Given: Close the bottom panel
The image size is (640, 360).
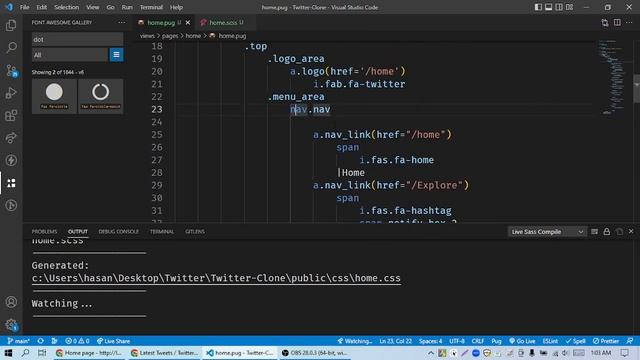Looking at the screenshot, I should [x=631, y=231].
